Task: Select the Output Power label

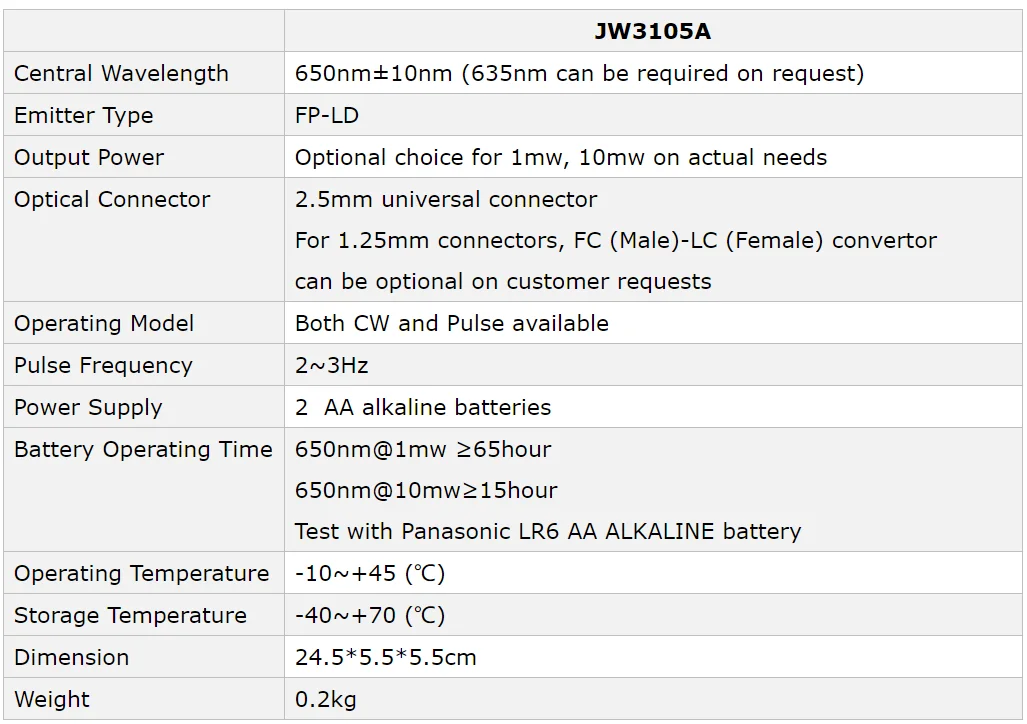Action: click(89, 157)
